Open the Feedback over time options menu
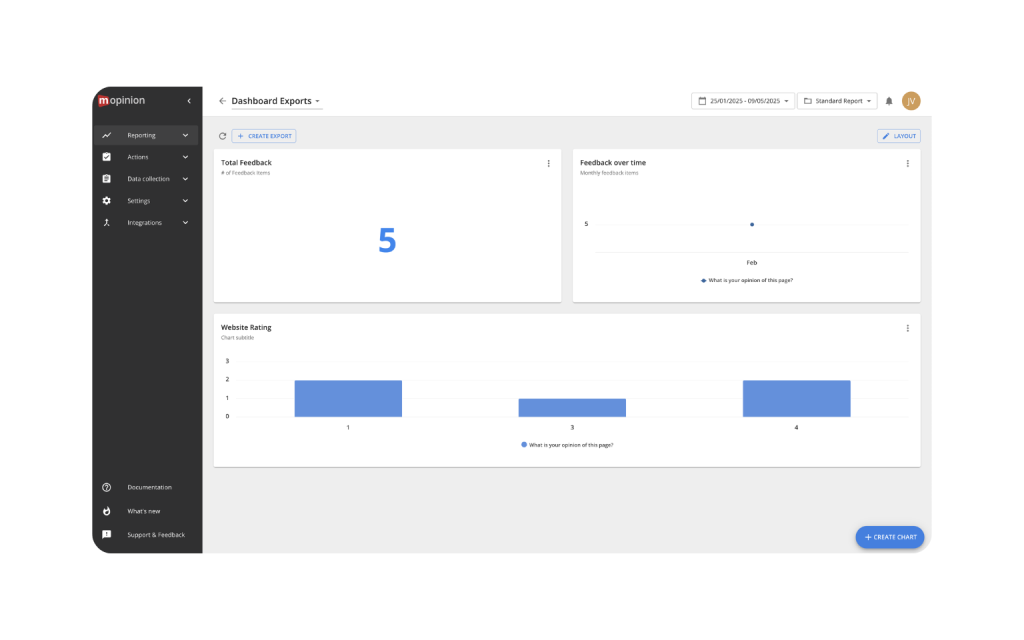Viewport: 1024px width, 640px height. [x=907, y=163]
